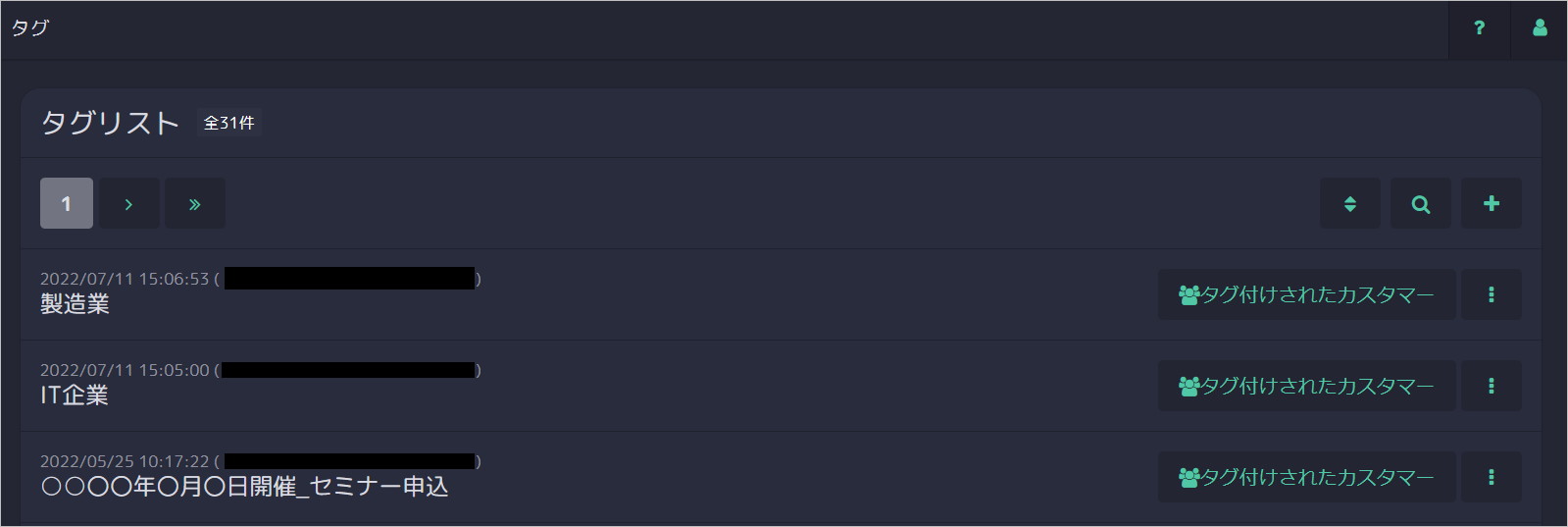Click the 製造業 tag name
Screen dimensions: 1568x527
tap(75, 304)
